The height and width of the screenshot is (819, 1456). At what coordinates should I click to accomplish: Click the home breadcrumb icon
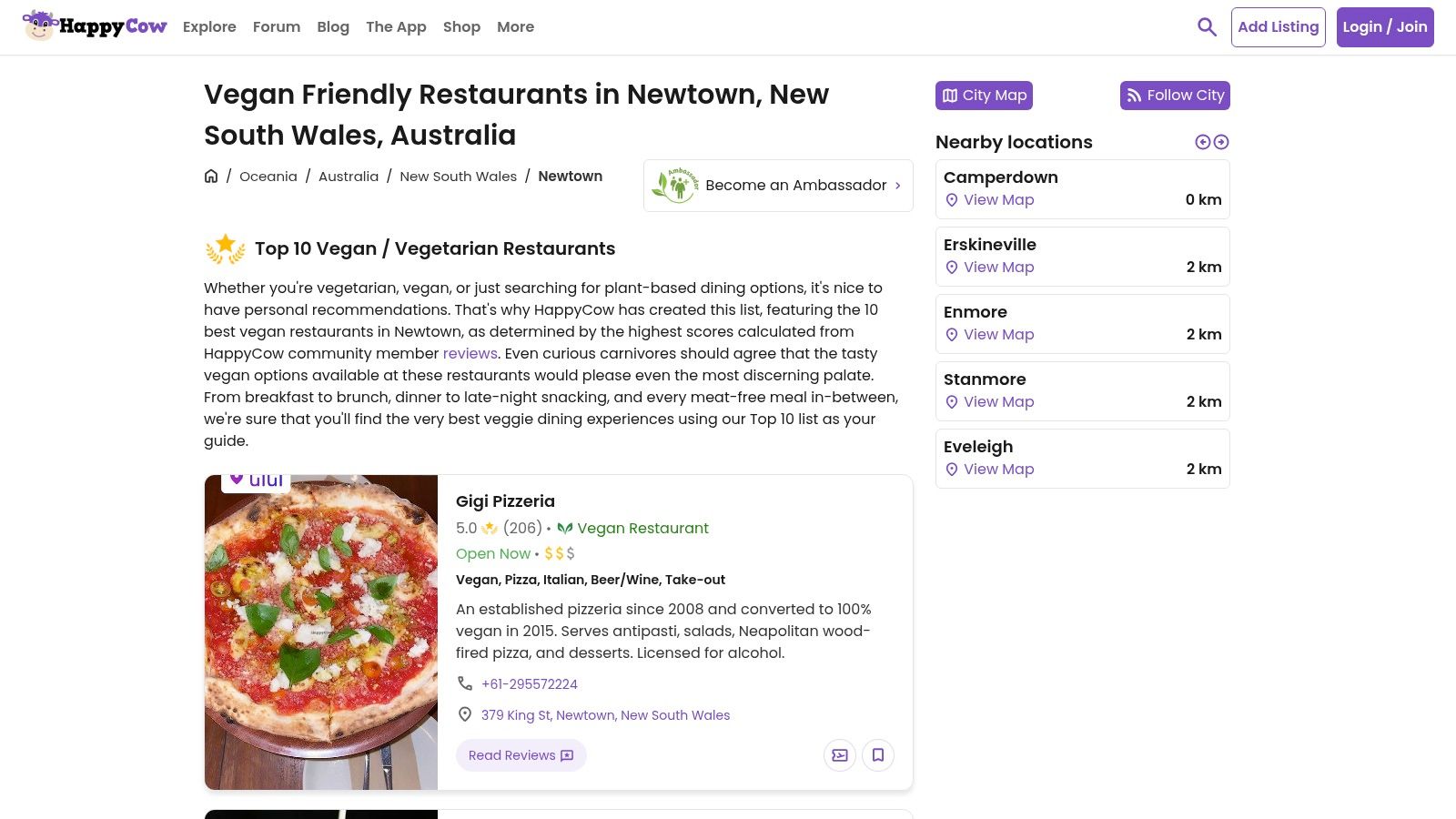point(211,177)
